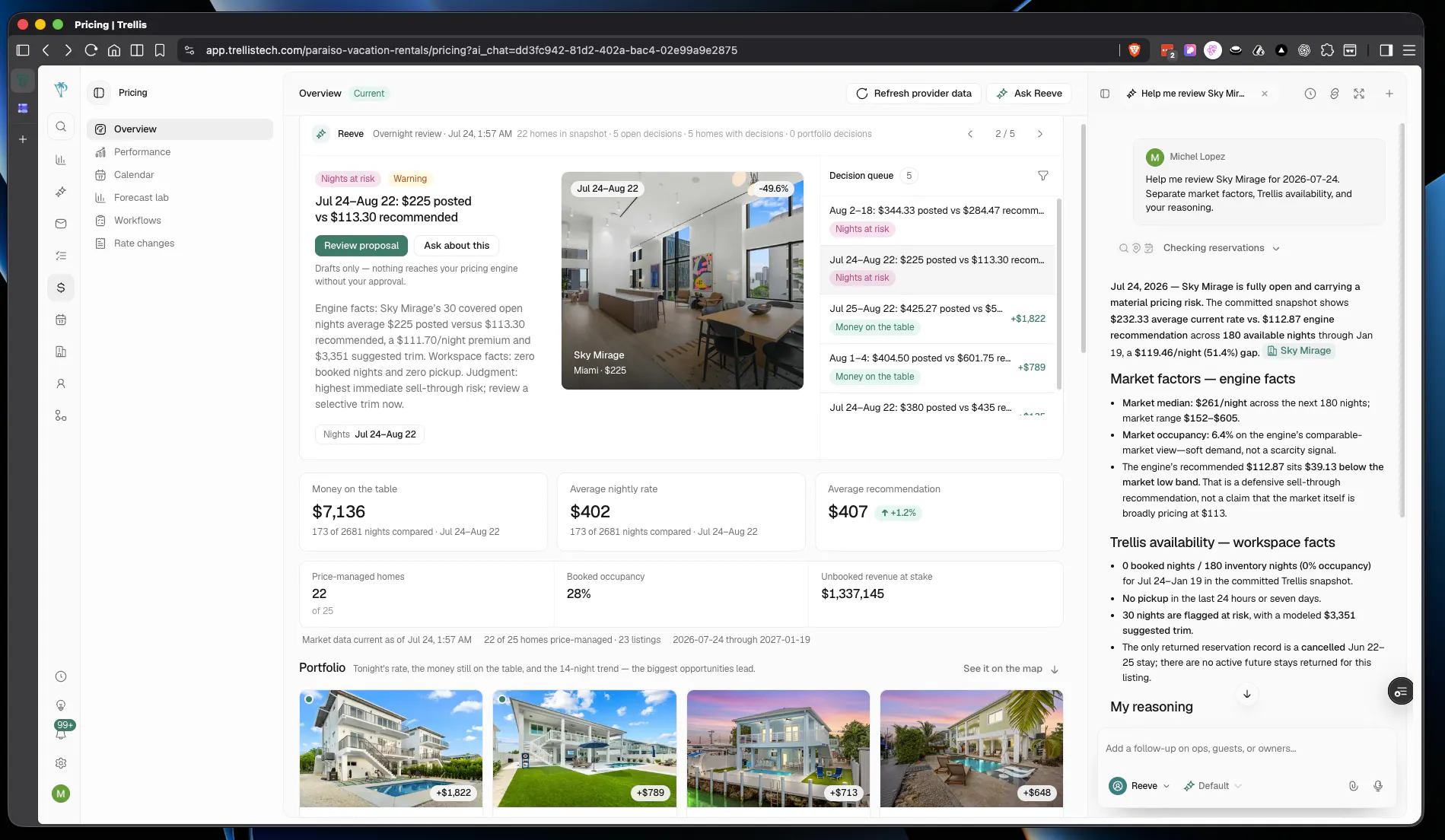Image resolution: width=1445 pixels, height=840 pixels.
Task: Filter the Decision queue
Action: click(x=1043, y=176)
